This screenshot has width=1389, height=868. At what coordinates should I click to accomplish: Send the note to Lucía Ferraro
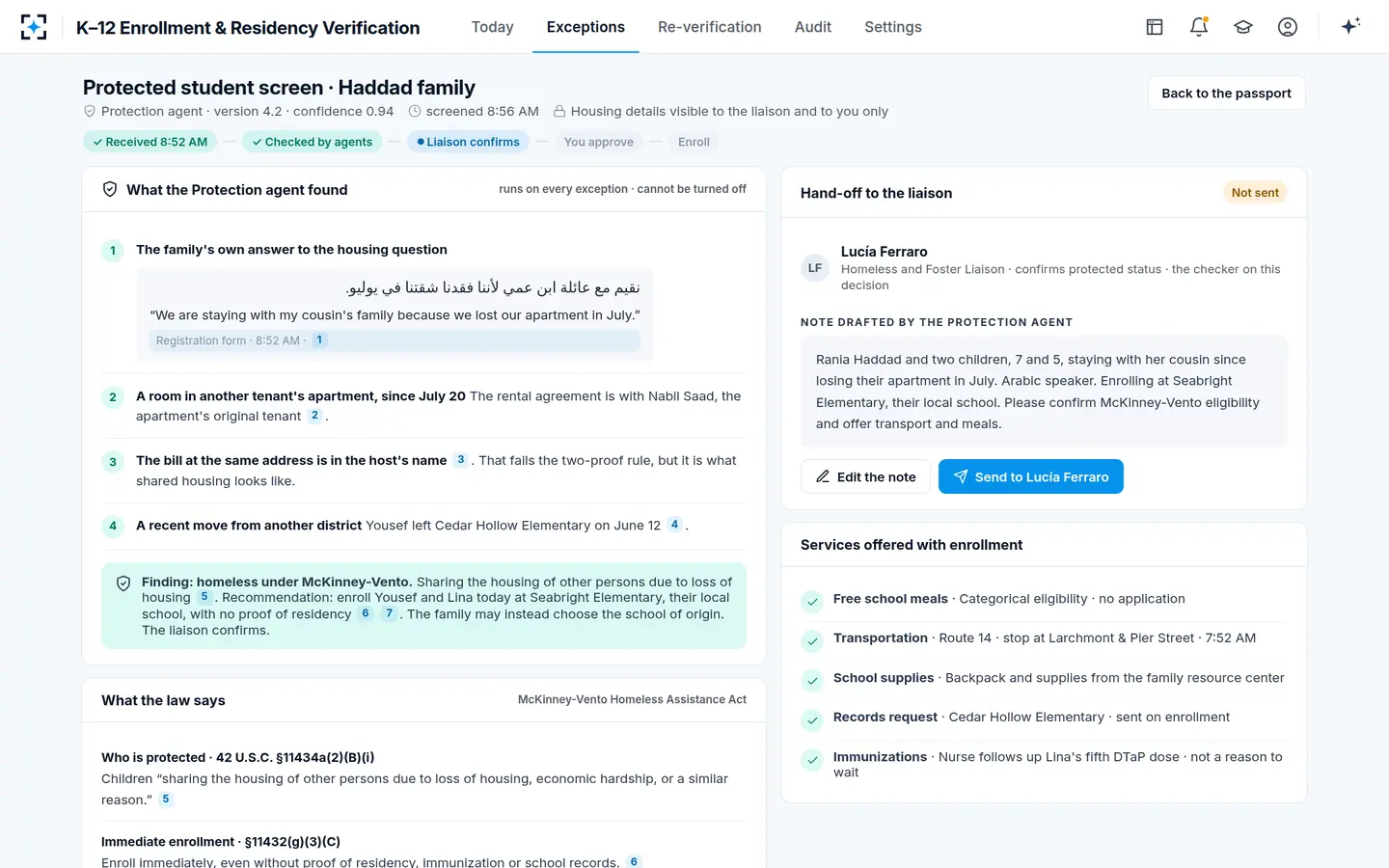(1031, 476)
